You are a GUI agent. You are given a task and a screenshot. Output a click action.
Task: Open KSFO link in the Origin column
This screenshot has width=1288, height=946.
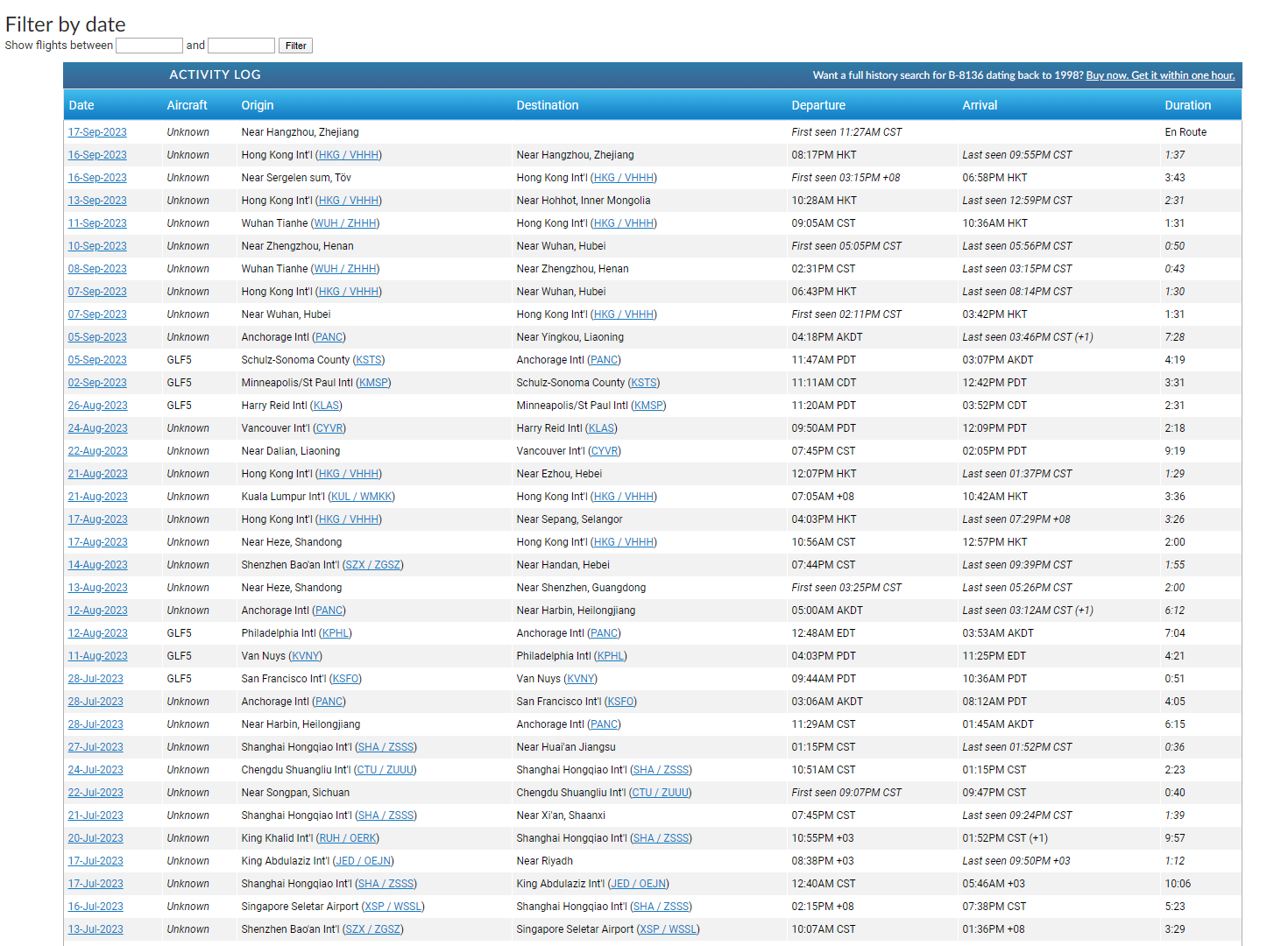tap(346, 679)
